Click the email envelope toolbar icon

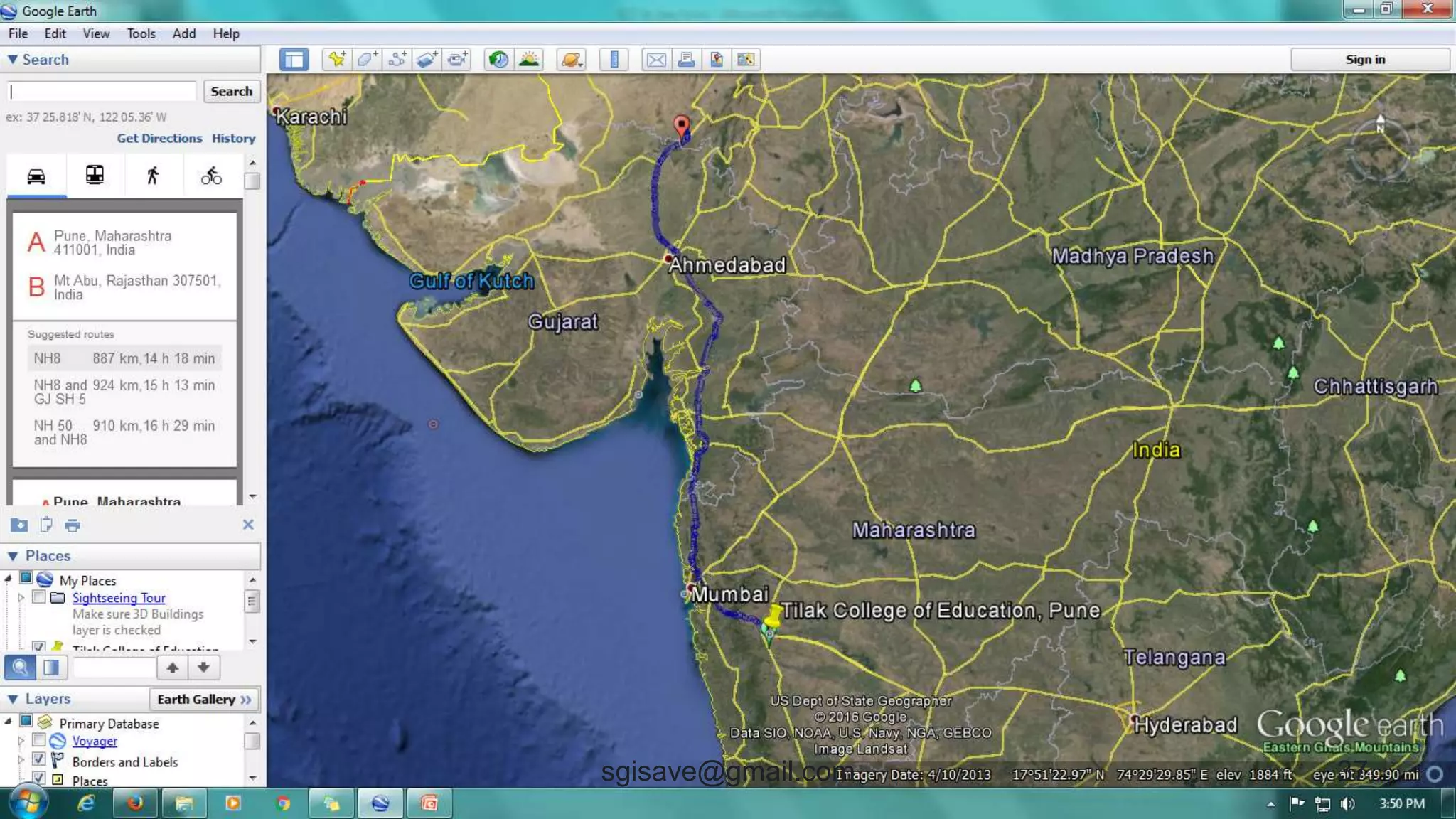655,59
